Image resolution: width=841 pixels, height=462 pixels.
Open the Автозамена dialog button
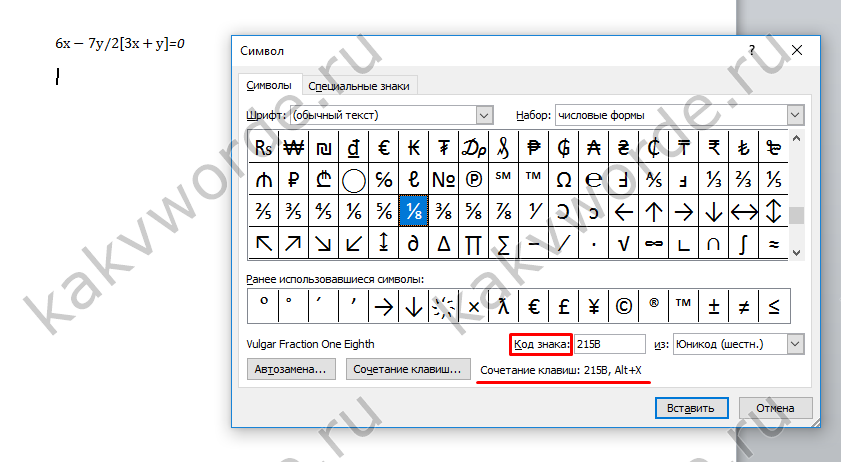coord(291,369)
